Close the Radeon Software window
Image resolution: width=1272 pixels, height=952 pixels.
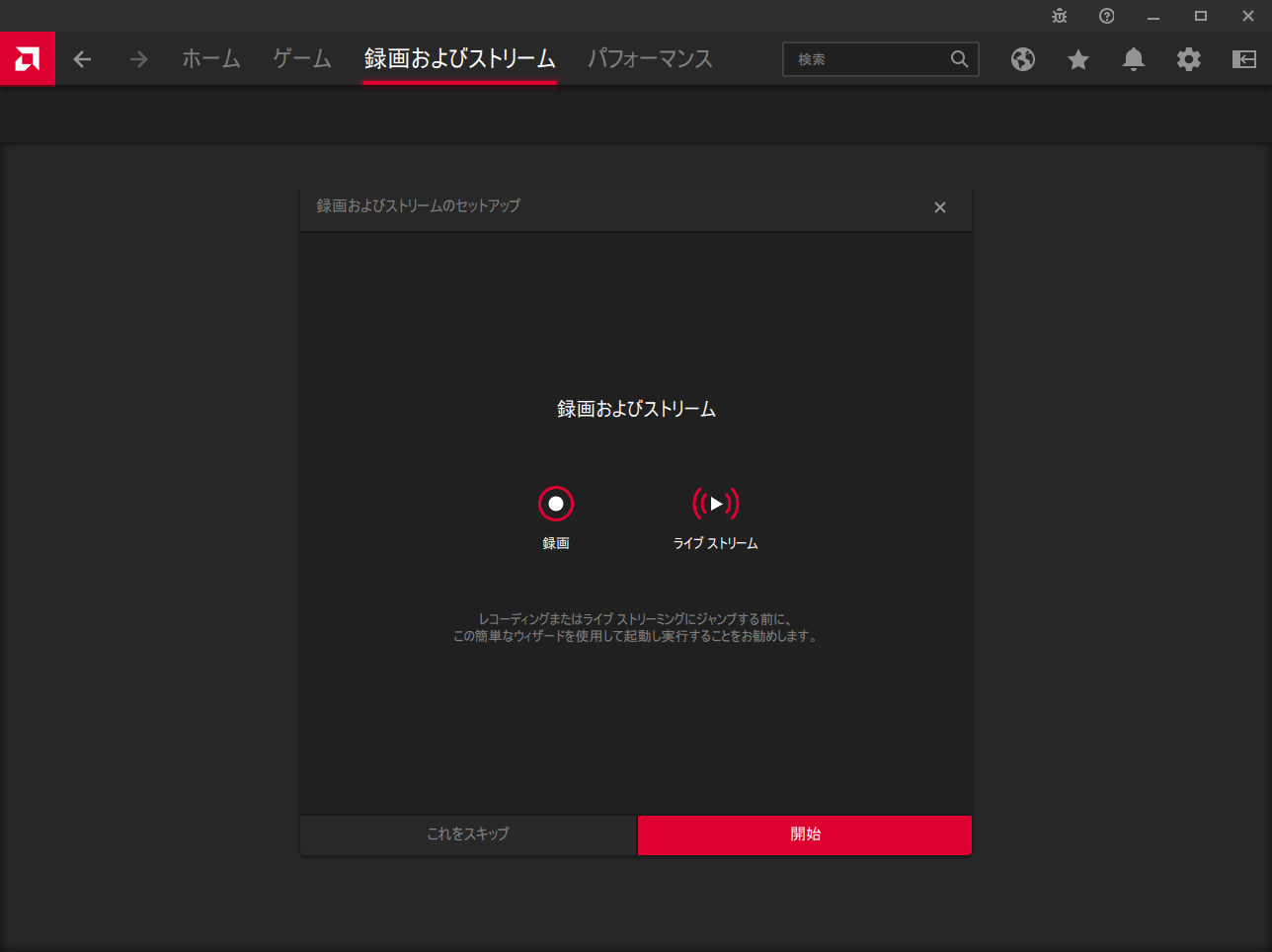point(1248,16)
